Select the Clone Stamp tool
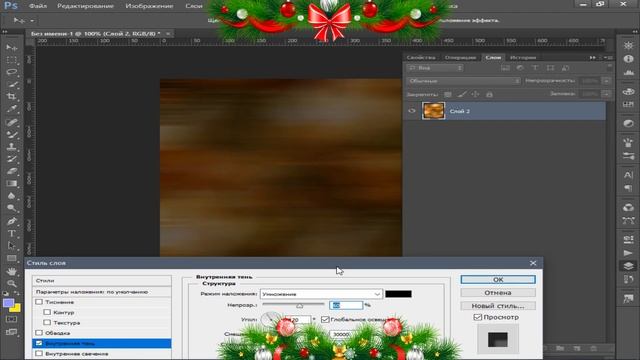This screenshot has width=640, height=360. click(11, 147)
